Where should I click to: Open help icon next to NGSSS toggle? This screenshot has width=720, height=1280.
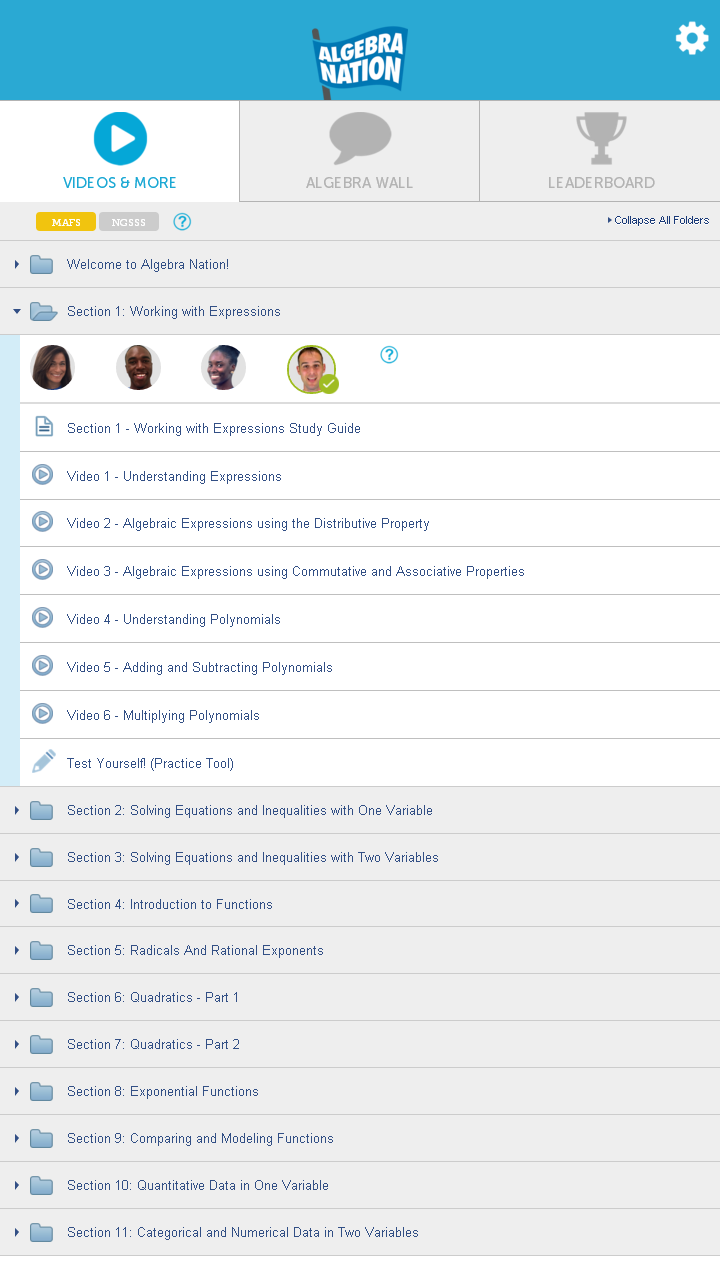(x=182, y=222)
